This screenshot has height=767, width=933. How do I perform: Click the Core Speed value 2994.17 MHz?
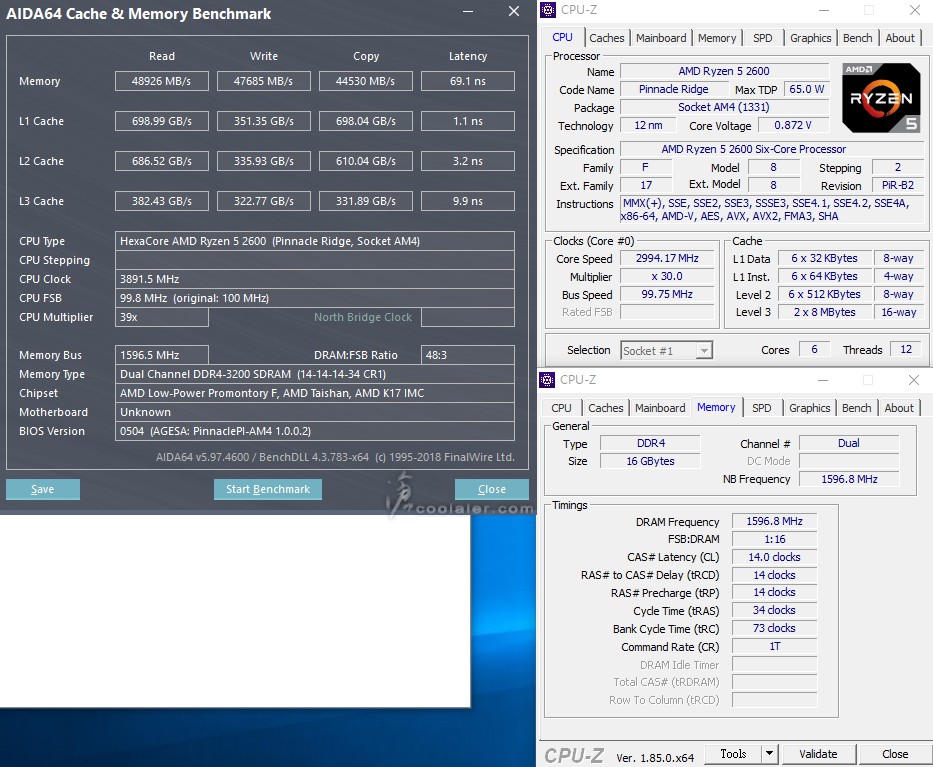(x=667, y=258)
